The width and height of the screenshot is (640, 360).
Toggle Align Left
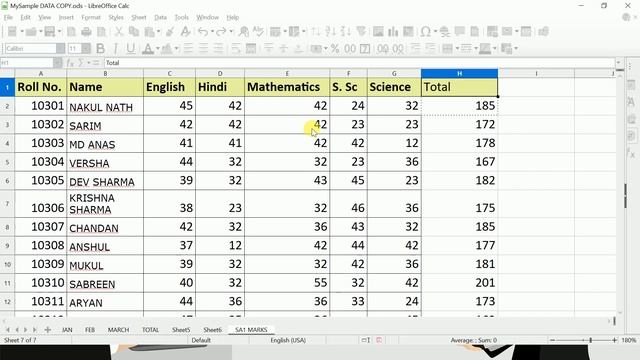(x=188, y=49)
